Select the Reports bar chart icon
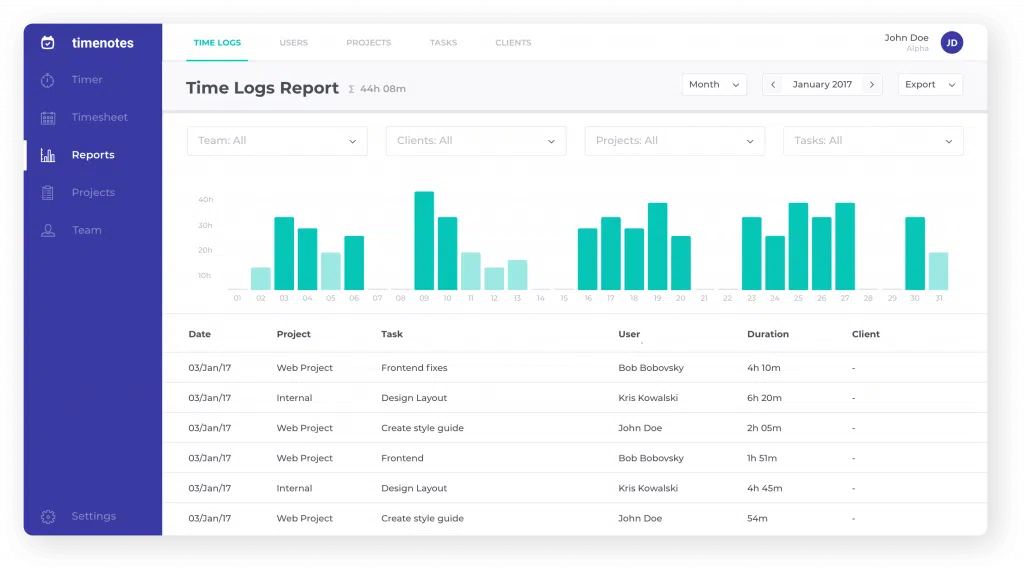This screenshot has height=572, width=1024. (x=48, y=155)
